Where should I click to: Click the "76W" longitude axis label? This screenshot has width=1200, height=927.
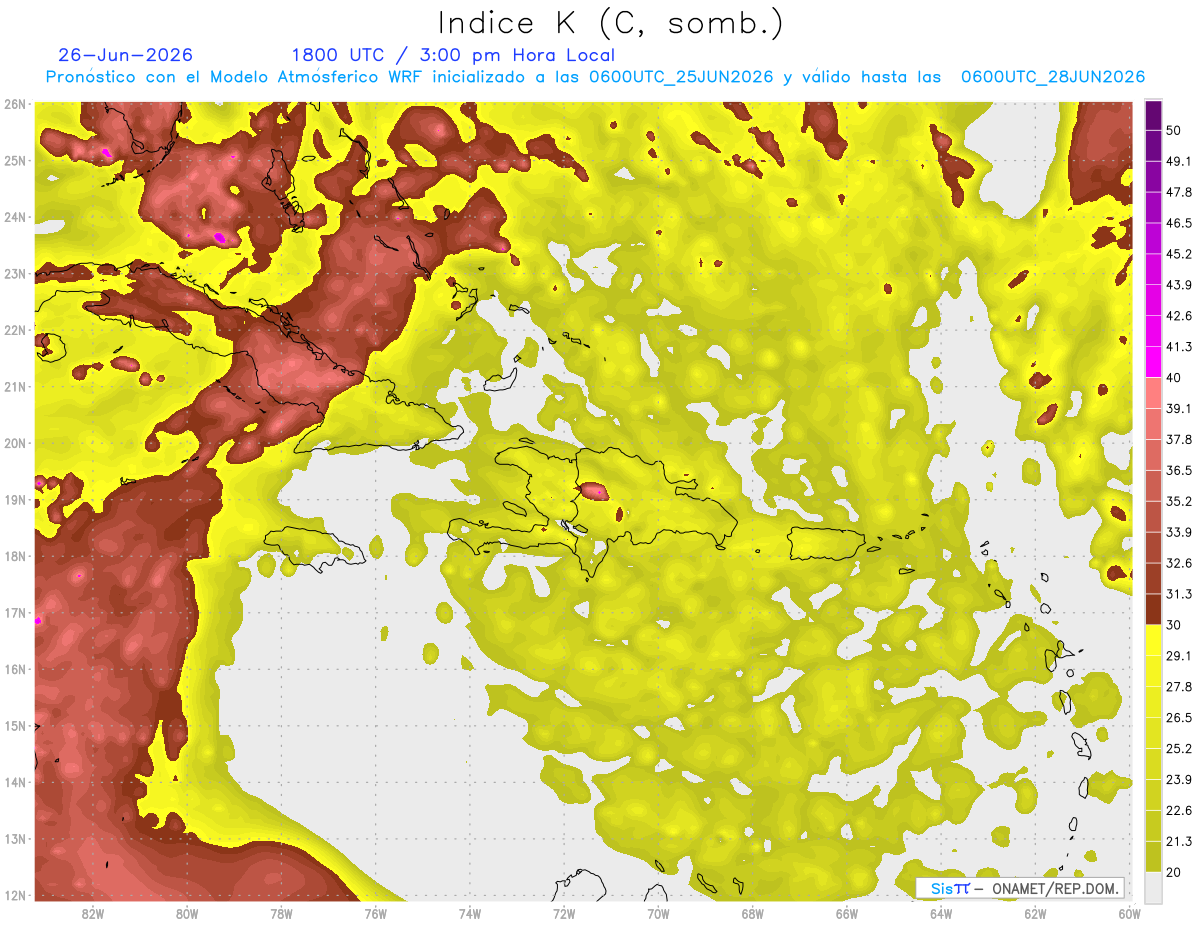(376, 913)
